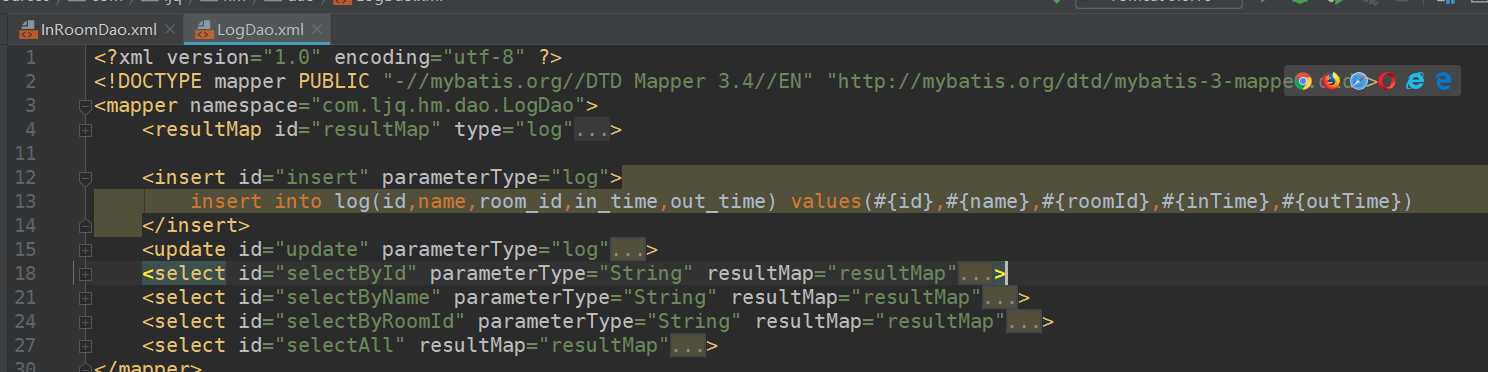
Task: Click line number 1 in the gutter
Action: coord(31,58)
